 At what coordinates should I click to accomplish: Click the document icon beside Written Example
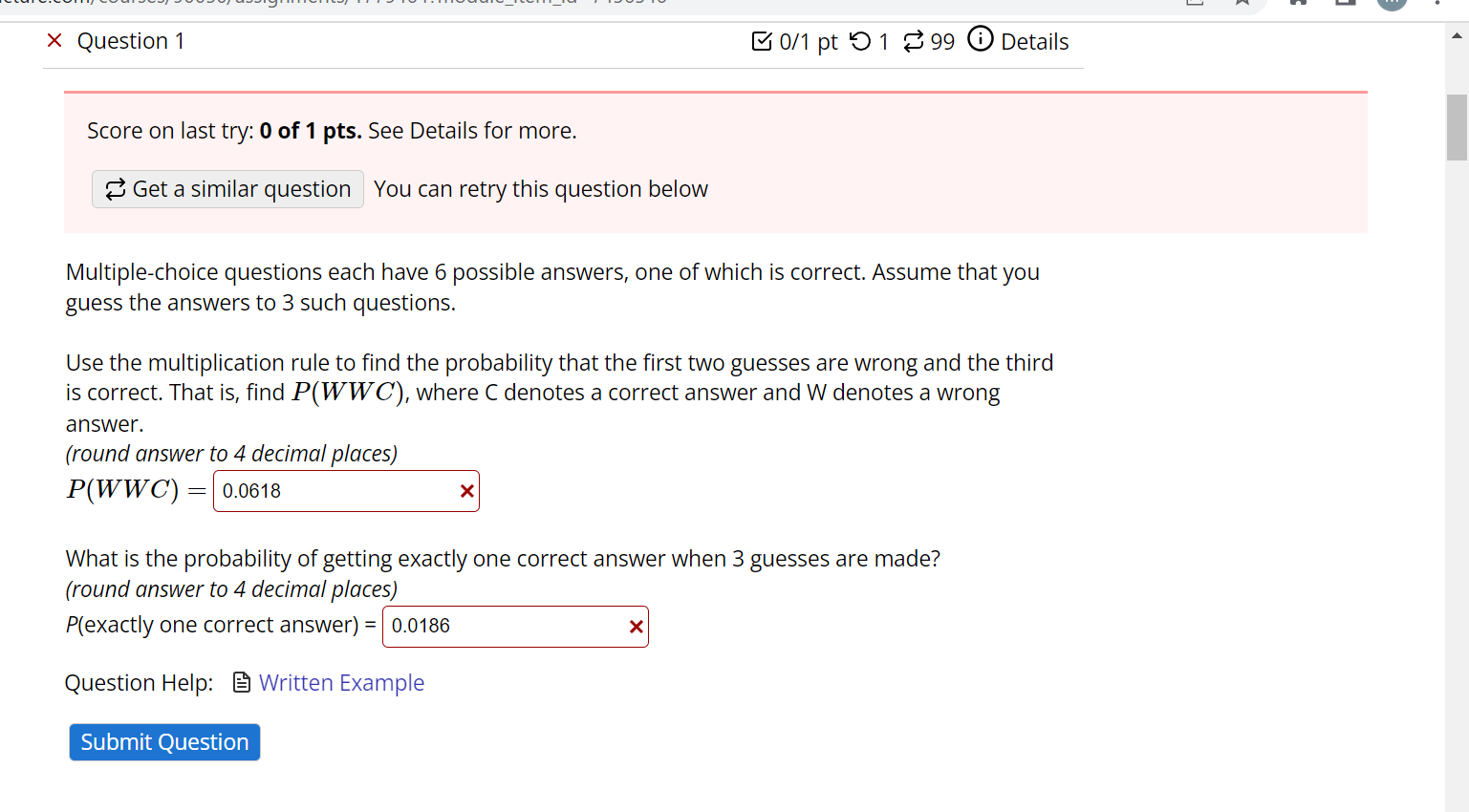[x=241, y=682]
